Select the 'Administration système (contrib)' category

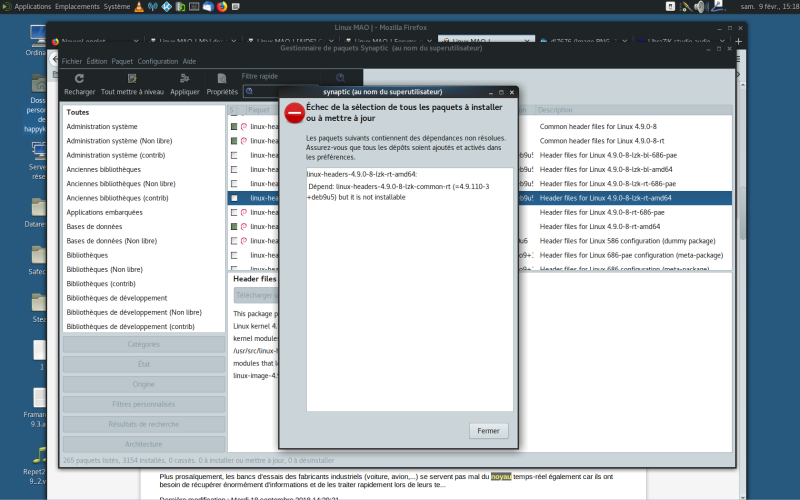click(144, 155)
